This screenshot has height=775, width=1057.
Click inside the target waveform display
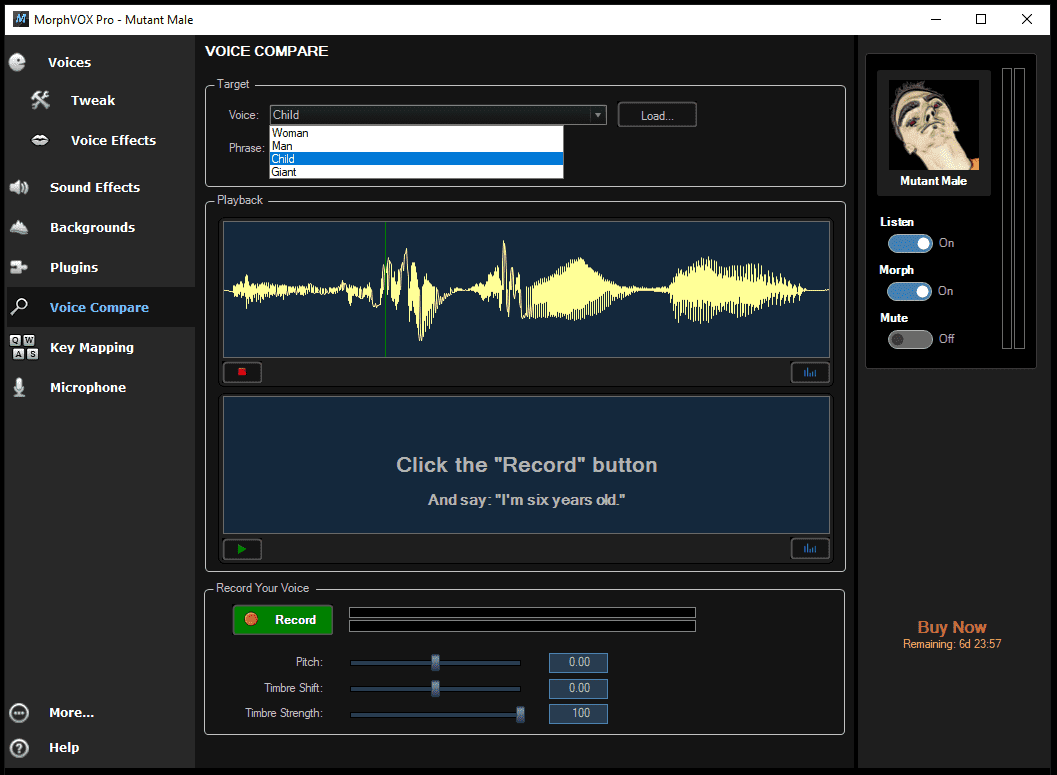[x=526, y=290]
